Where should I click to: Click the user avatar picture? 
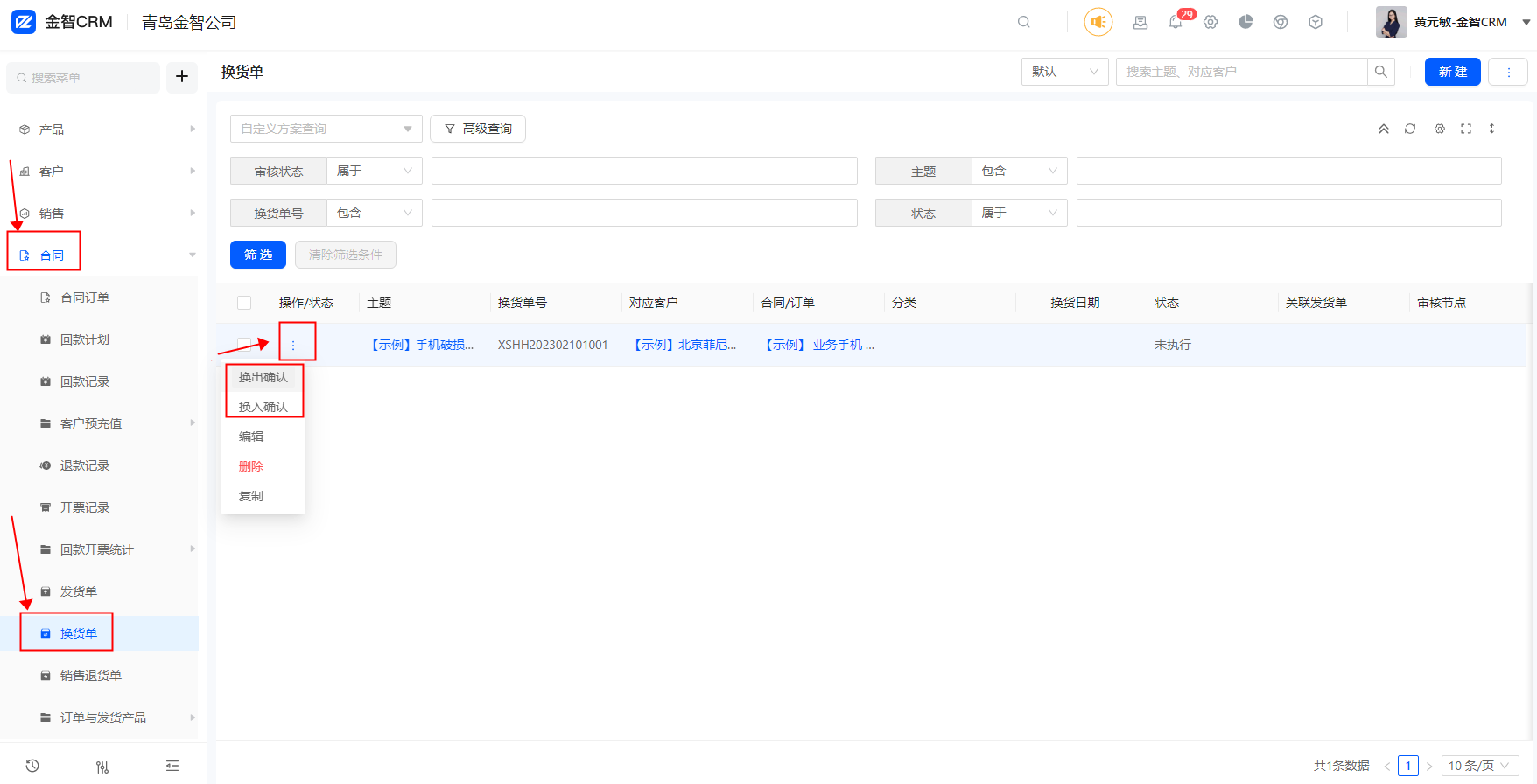(1391, 22)
